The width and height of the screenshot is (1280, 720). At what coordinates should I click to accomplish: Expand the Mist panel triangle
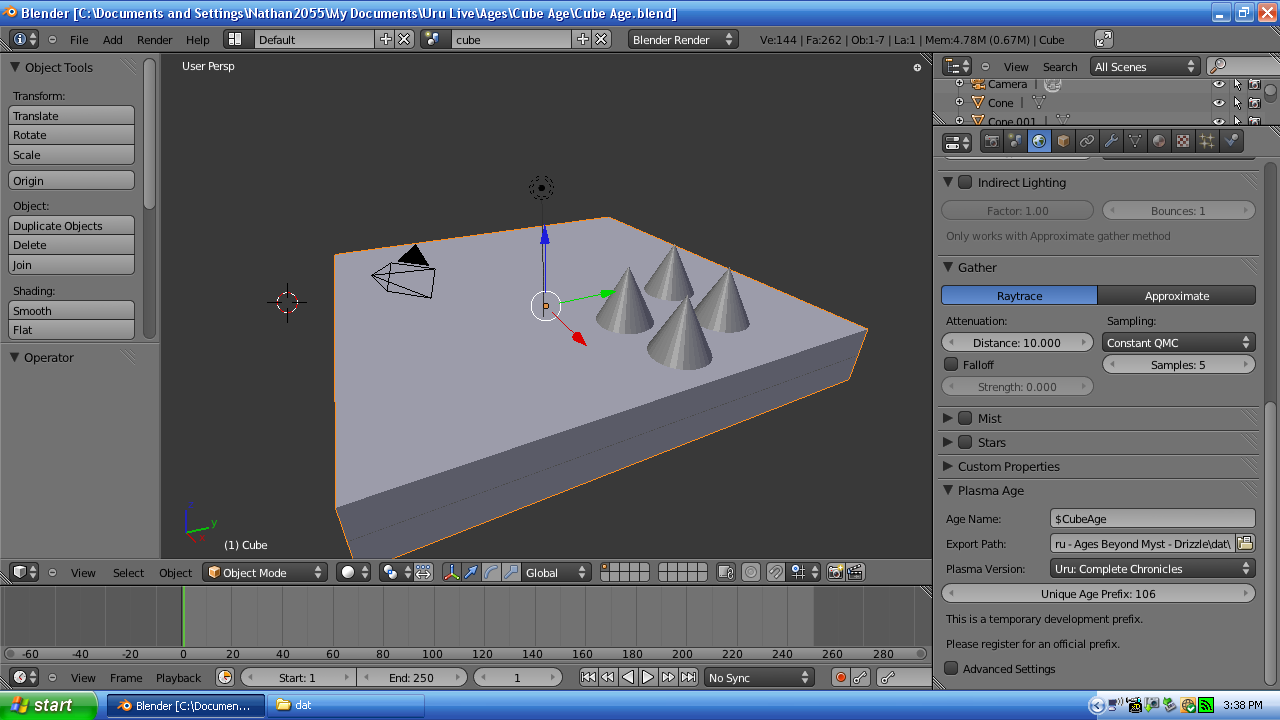click(x=948, y=418)
